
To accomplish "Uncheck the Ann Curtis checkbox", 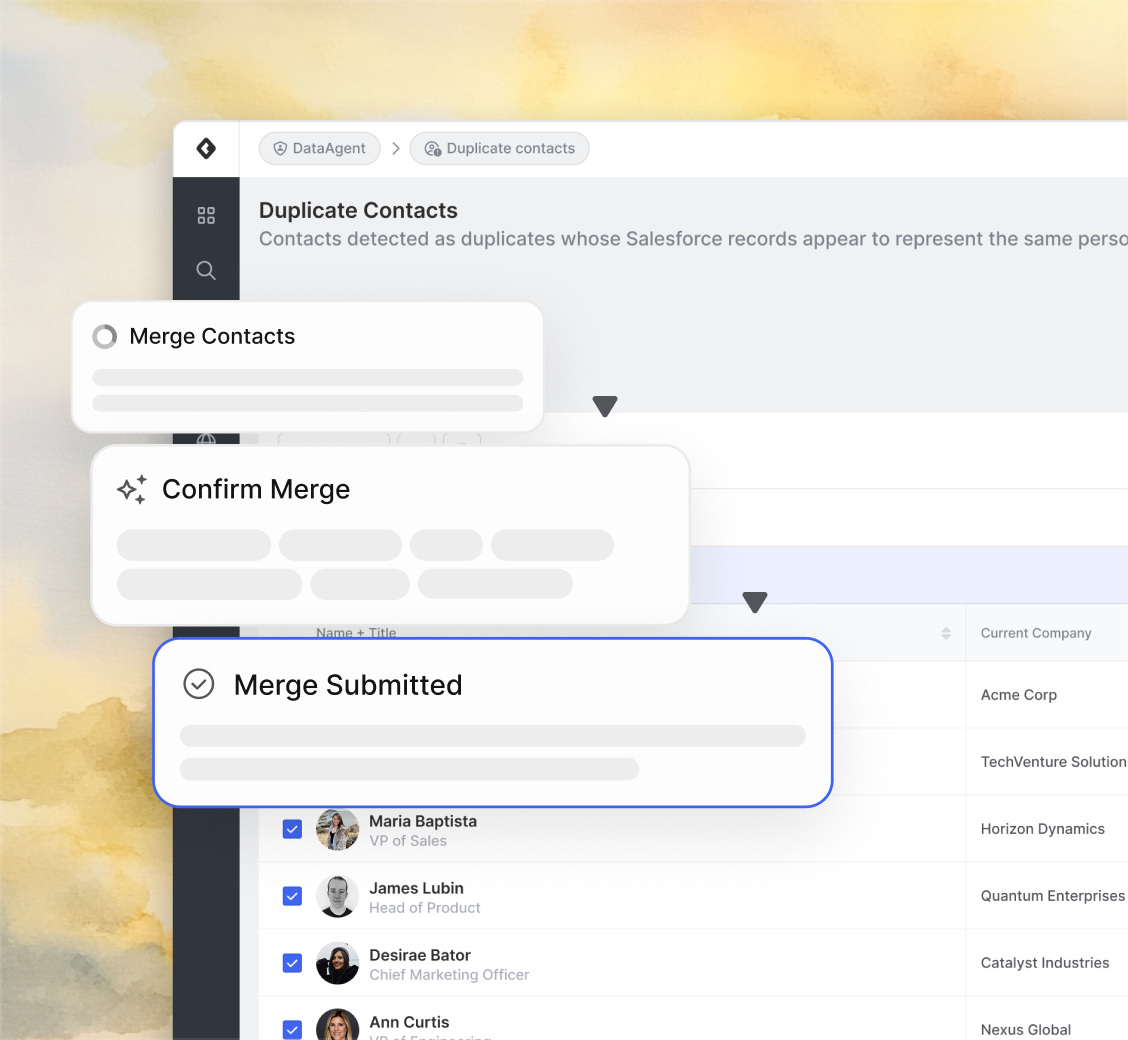I will point(292,1030).
